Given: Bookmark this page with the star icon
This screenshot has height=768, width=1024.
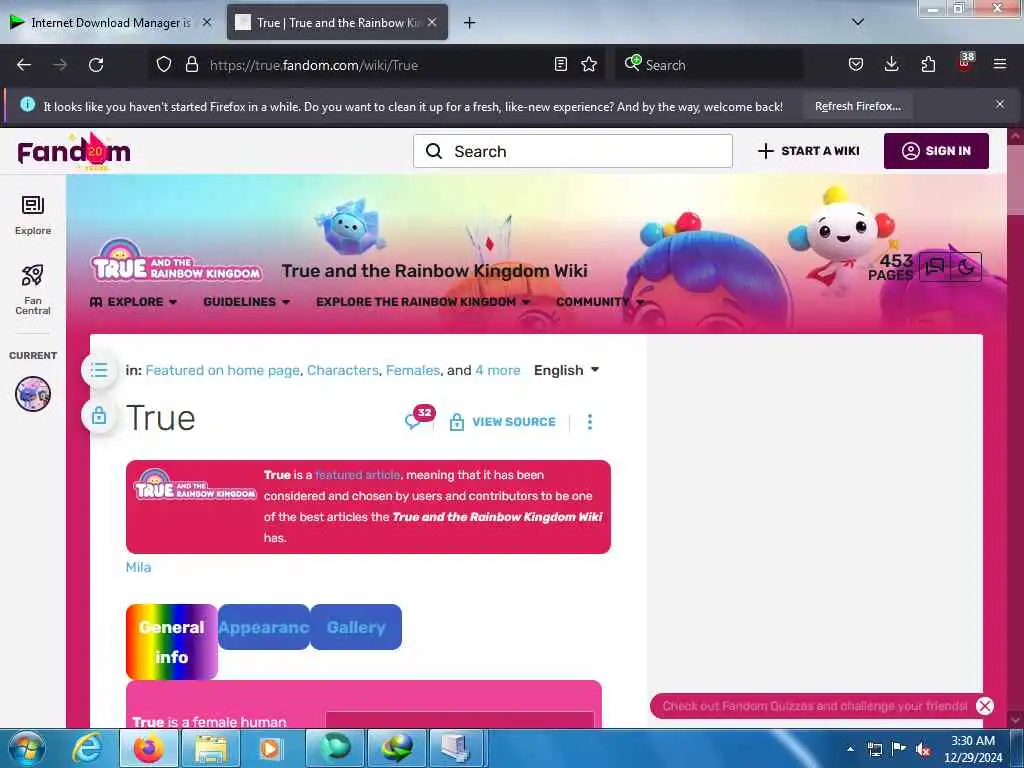Looking at the screenshot, I should (x=589, y=65).
